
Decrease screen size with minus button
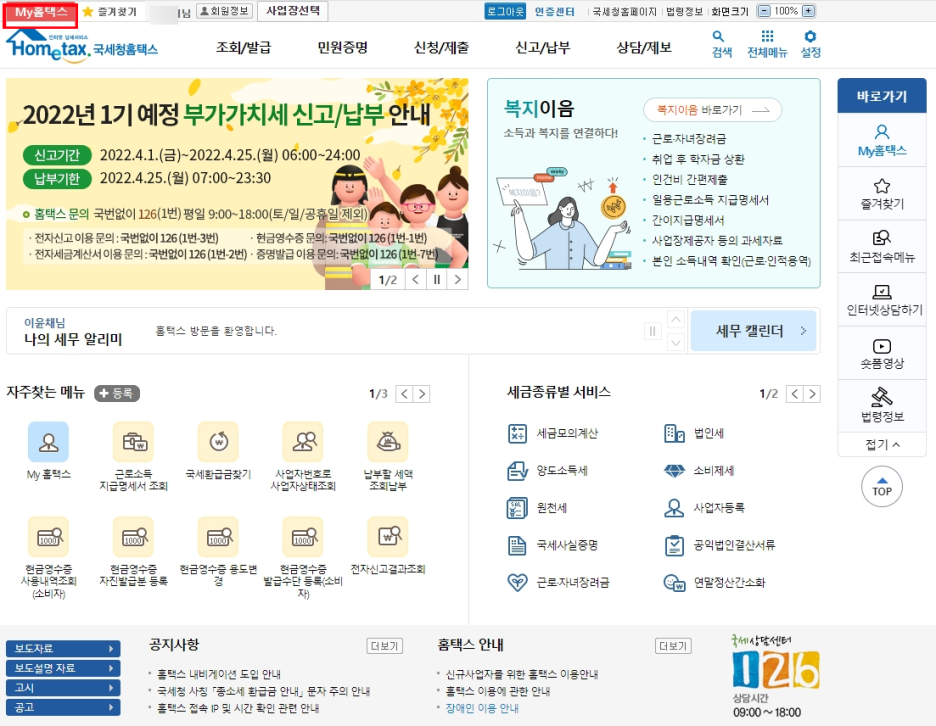[x=763, y=11]
